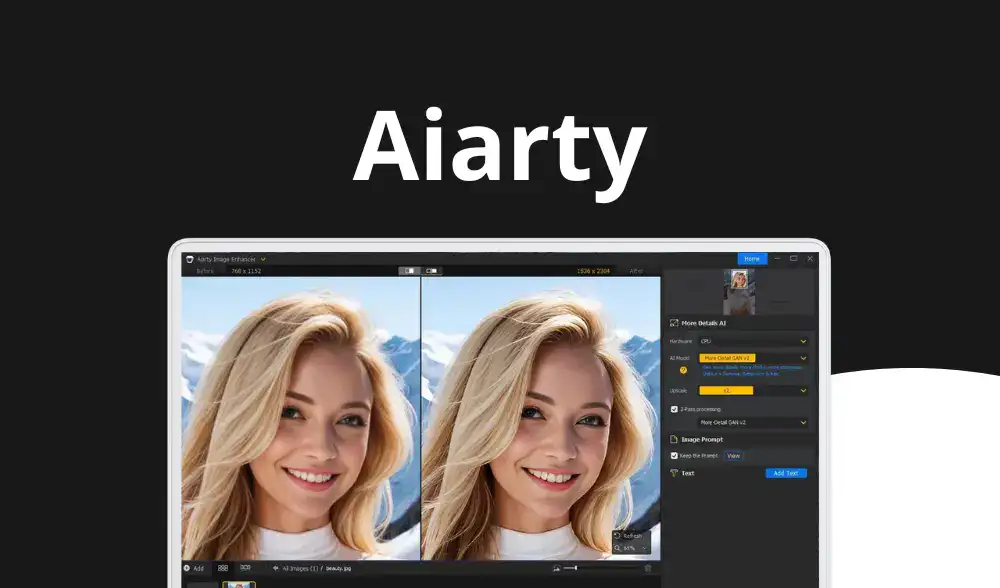Click the back arrow to All Images
This screenshot has width=1000, height=588.
coord(275,568)
